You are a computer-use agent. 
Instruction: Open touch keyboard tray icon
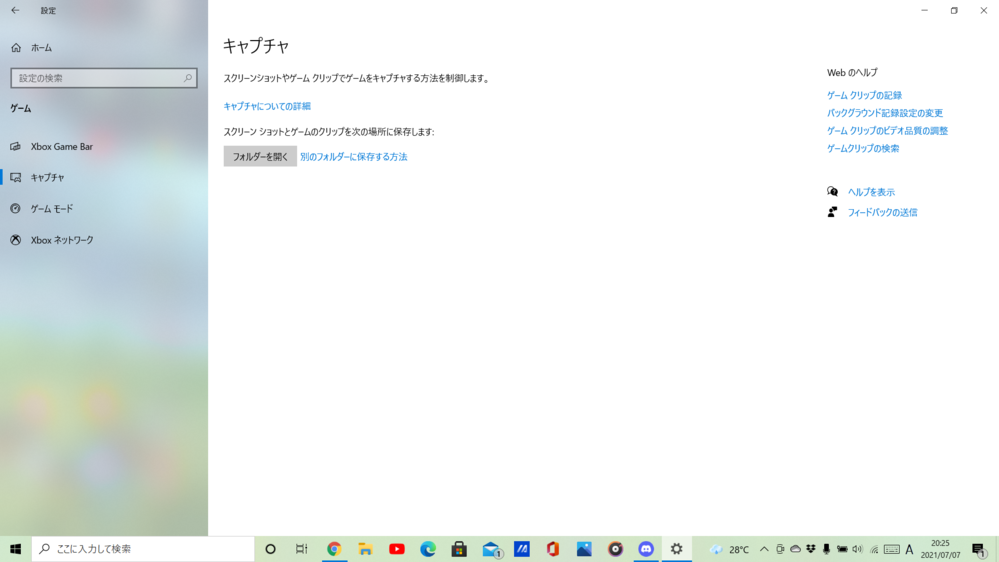(x=892, y=549)
